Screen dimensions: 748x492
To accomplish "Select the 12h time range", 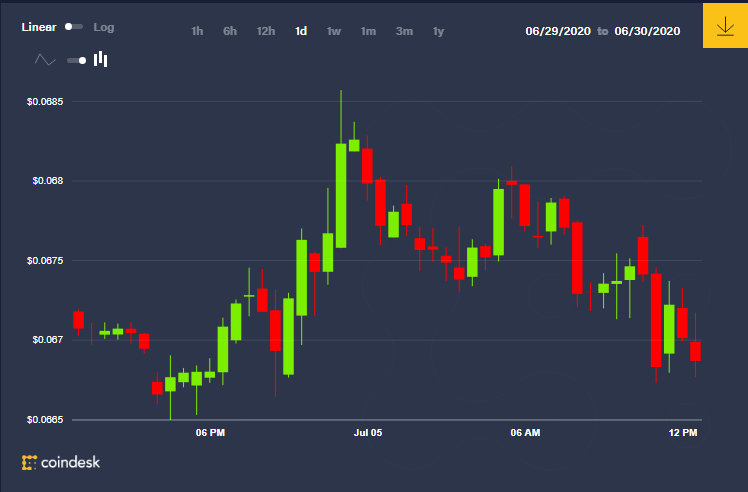I will pyautogui.click(x=266, y=31).
